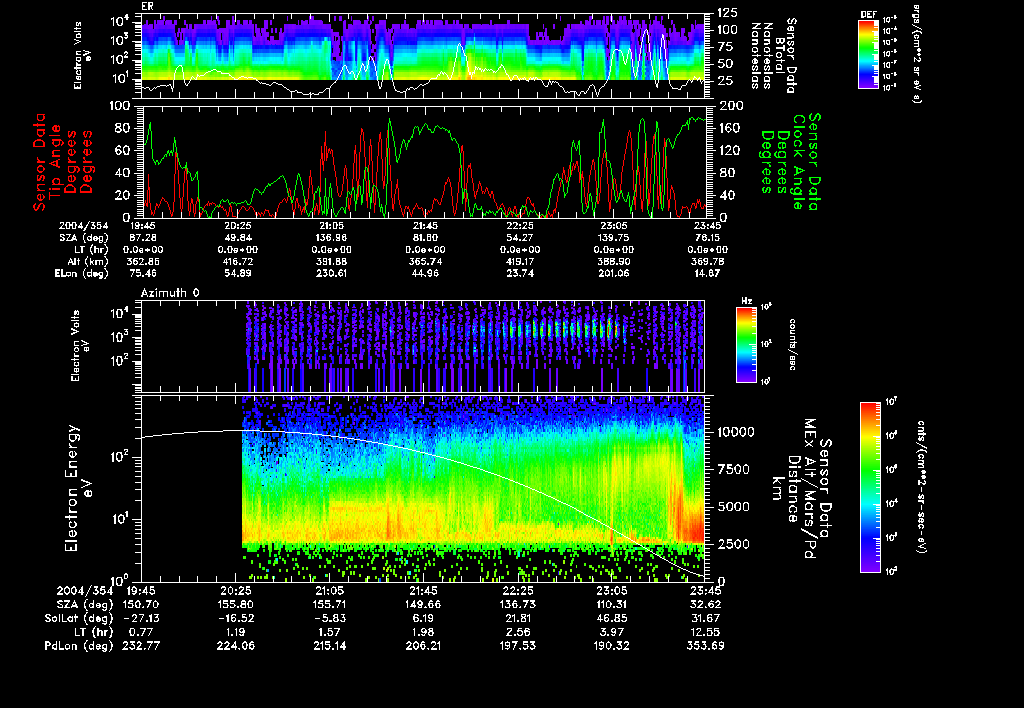Click the red 'Tip Angle' axis label
The height and width of the screenshot is (708, 1024).
tap(56, 162)
